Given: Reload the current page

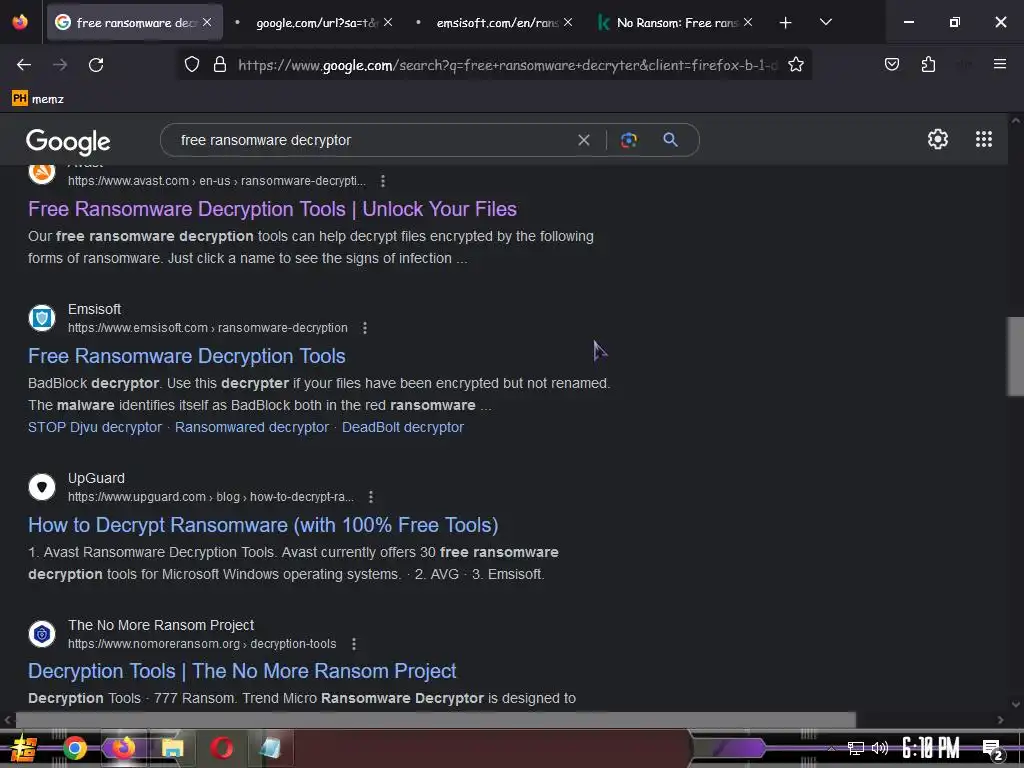Looking at the screenshot, I should click(96, 65).
